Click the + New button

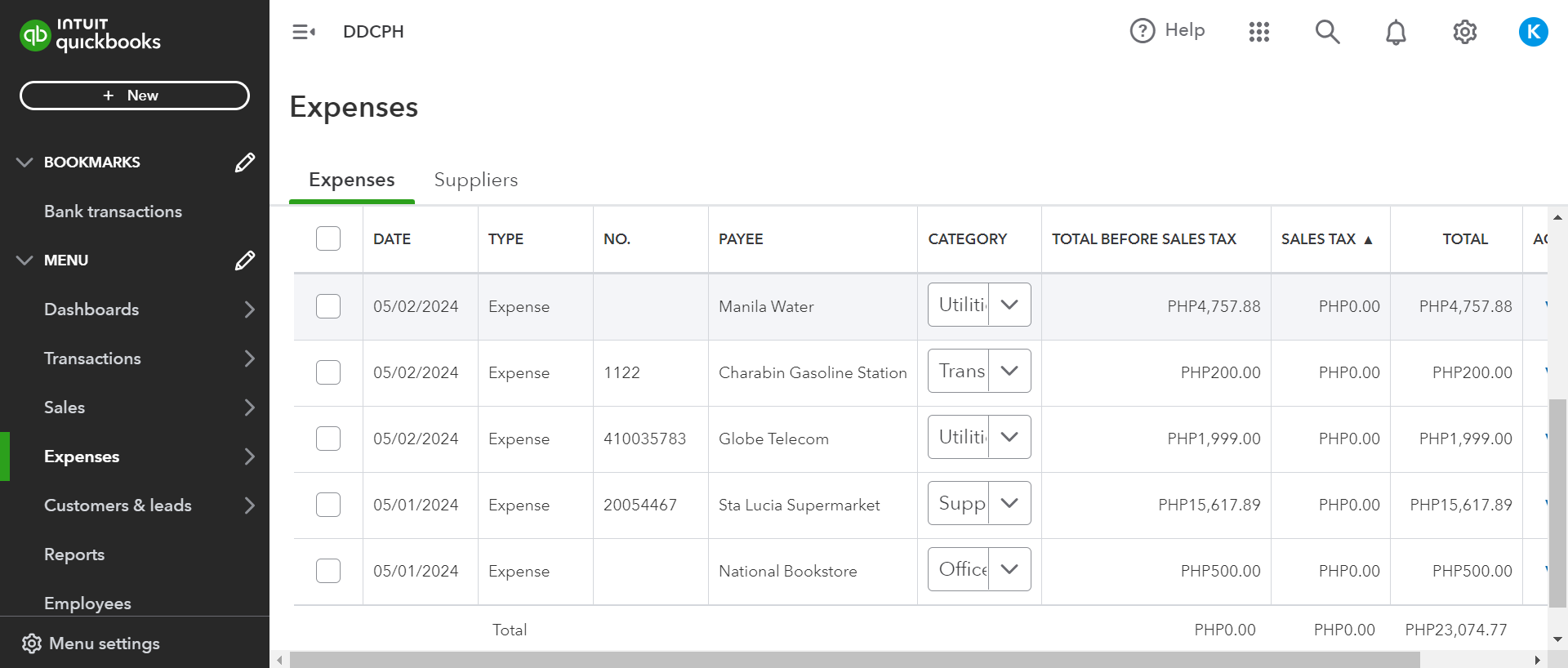point(135,96)
